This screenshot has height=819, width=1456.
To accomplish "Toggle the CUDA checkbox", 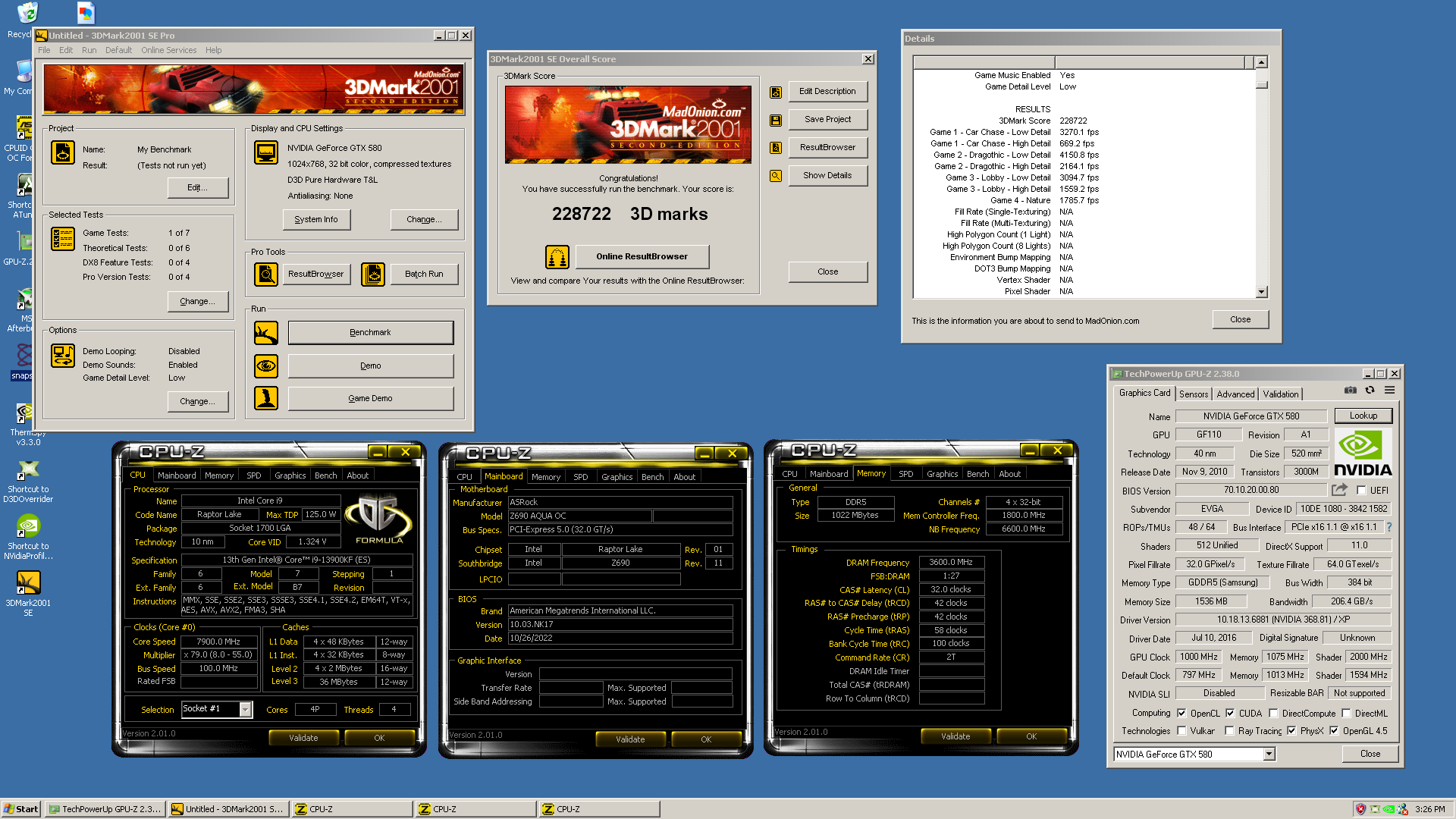I will coord(1230,714).
